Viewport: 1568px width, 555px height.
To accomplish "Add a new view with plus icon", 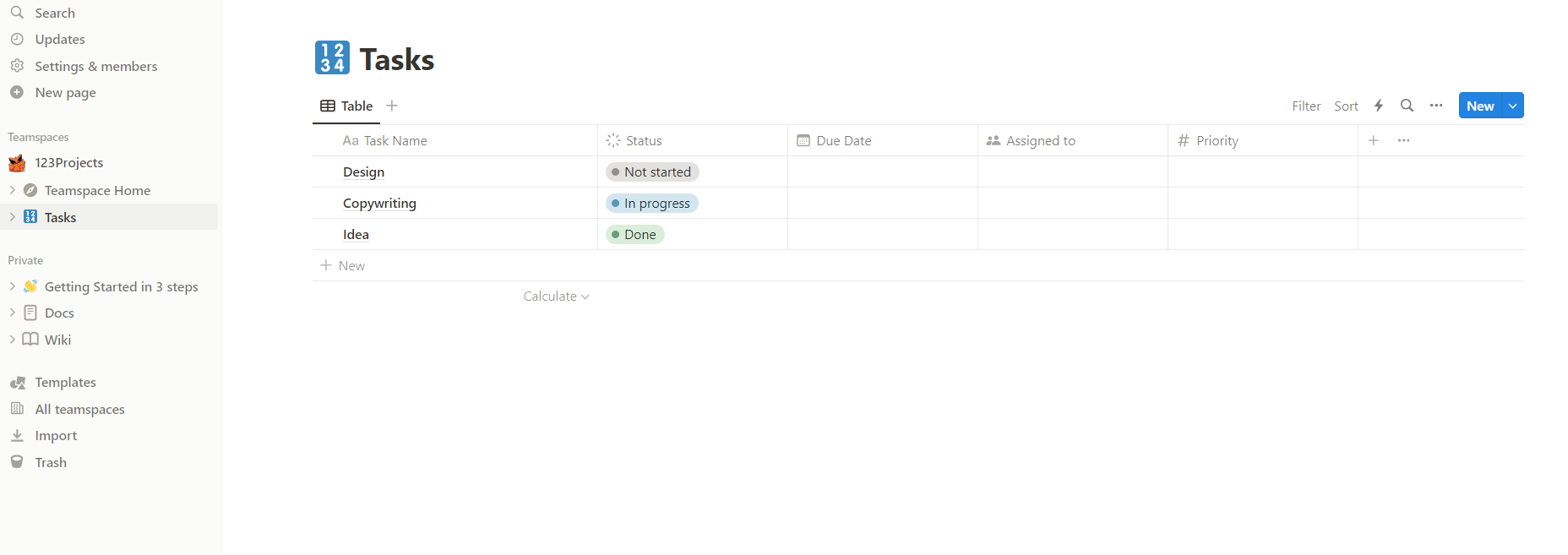I will 392,106.
